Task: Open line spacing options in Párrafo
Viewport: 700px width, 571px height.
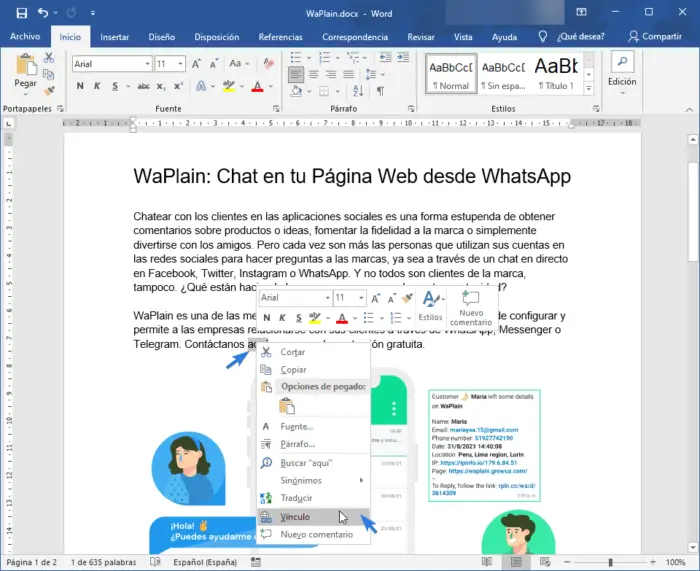Action: click(371, 74)
